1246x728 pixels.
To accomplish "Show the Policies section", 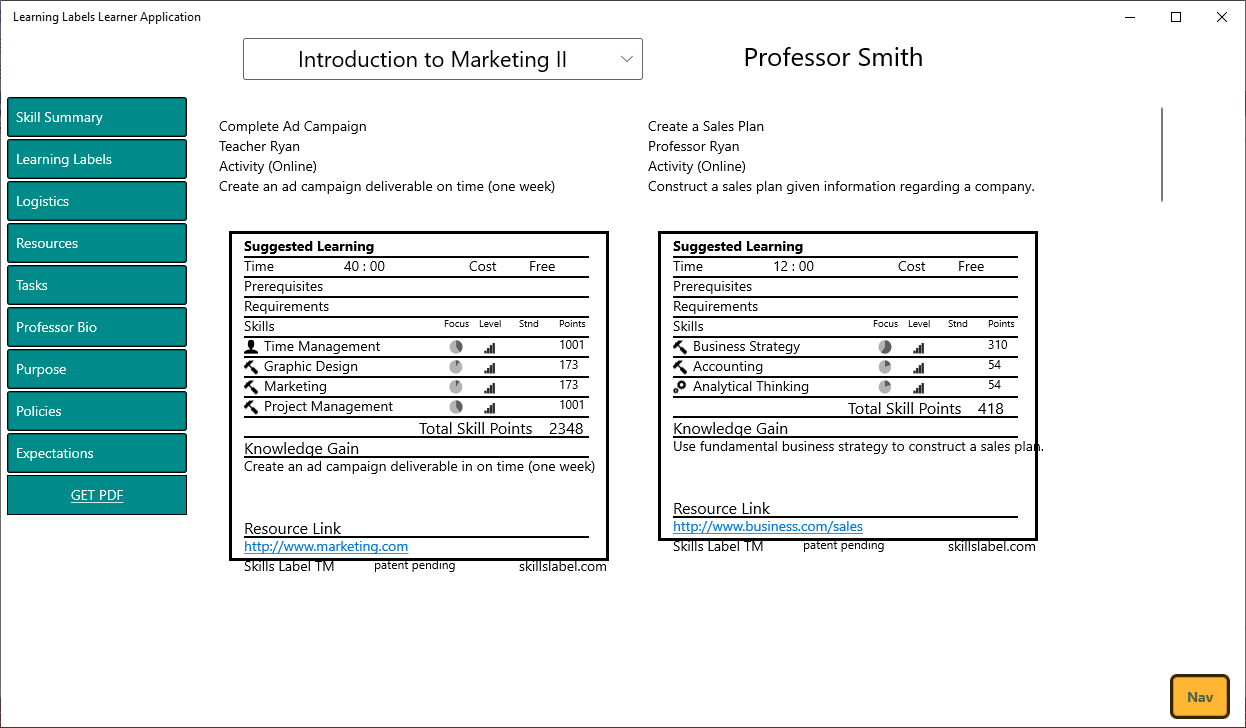I will [x=97, y=411].
